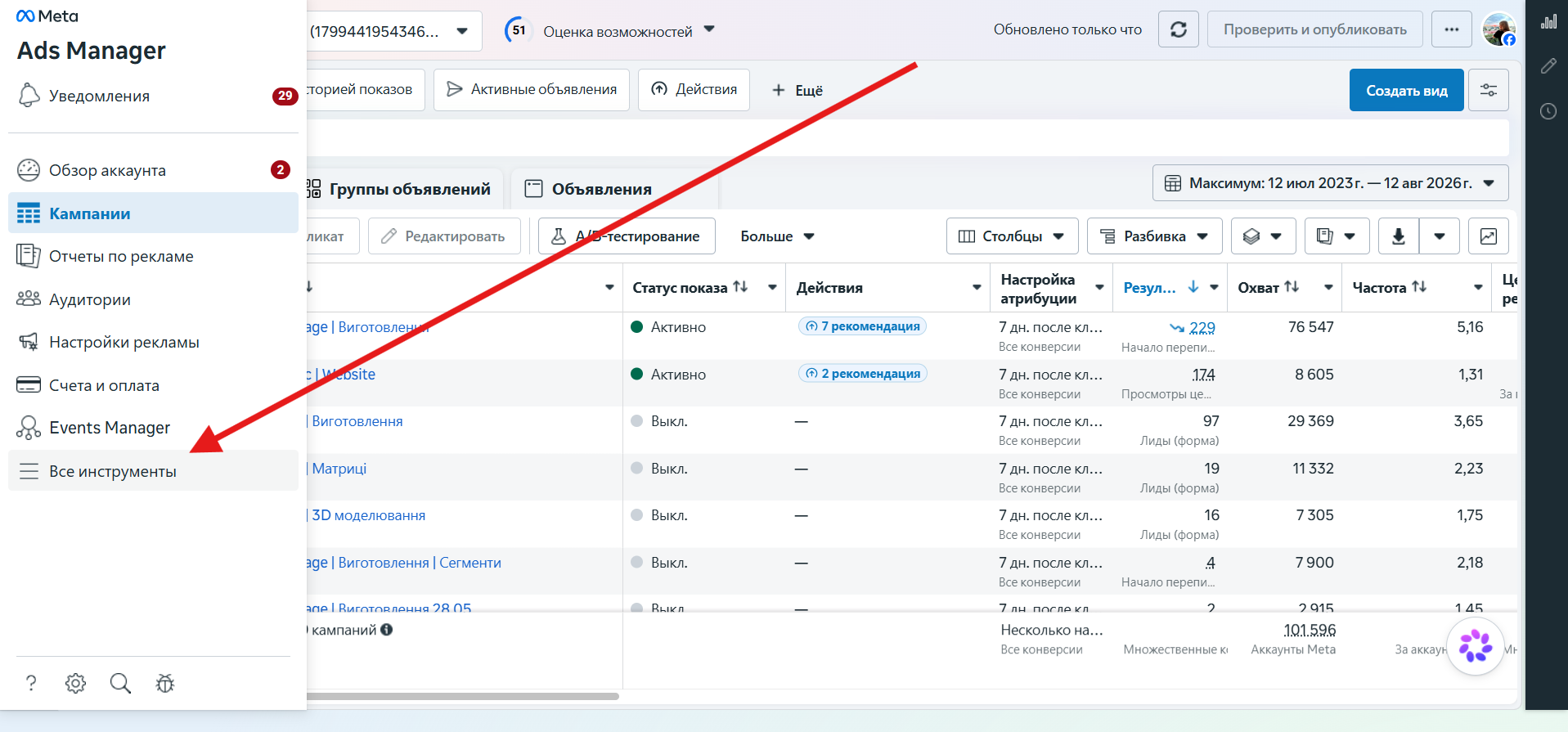Open the '3D моделювання' campaign link

click(369, 515)
